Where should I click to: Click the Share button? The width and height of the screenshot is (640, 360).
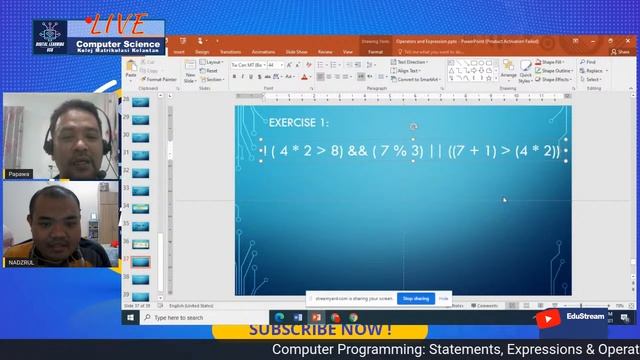tap(620, 52)
